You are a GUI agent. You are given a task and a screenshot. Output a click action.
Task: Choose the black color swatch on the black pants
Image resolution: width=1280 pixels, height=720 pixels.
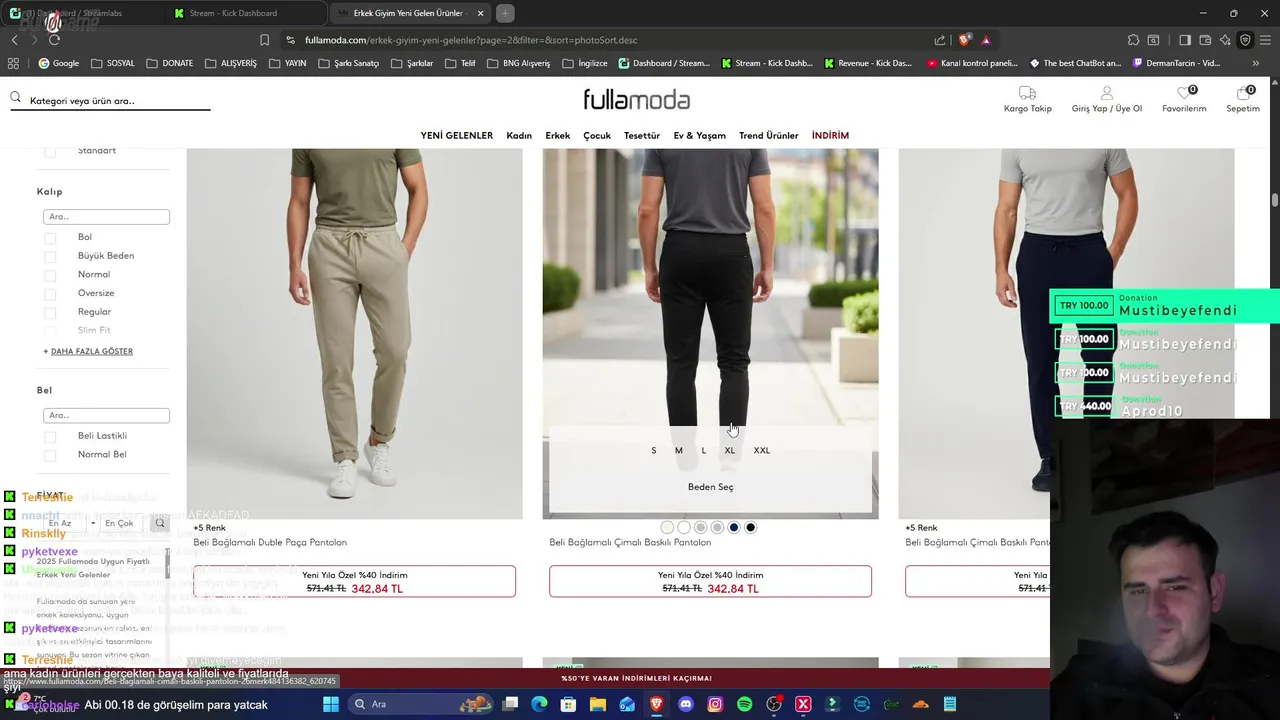point(751,527)
